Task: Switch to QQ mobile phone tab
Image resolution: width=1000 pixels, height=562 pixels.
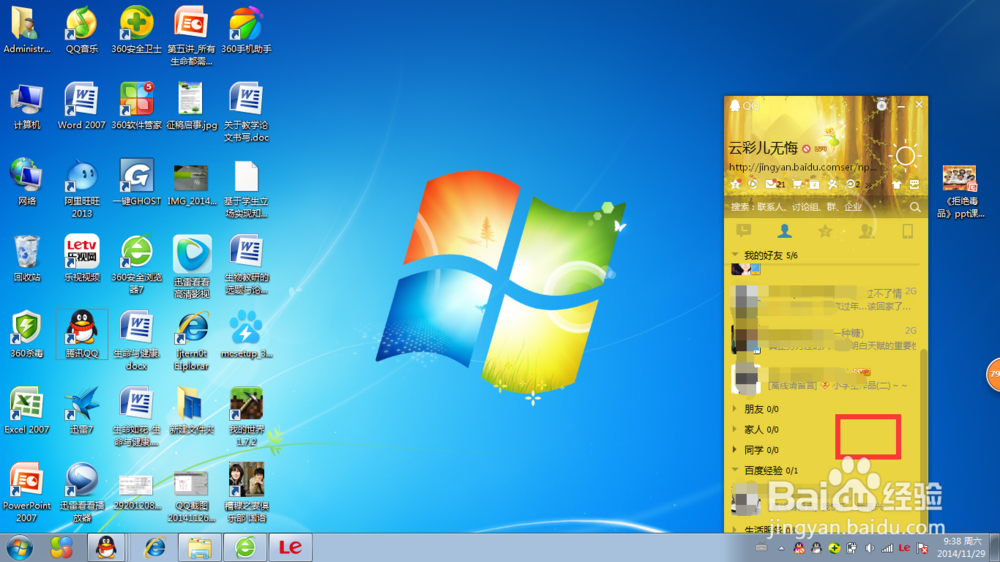Action: (908, 231)
